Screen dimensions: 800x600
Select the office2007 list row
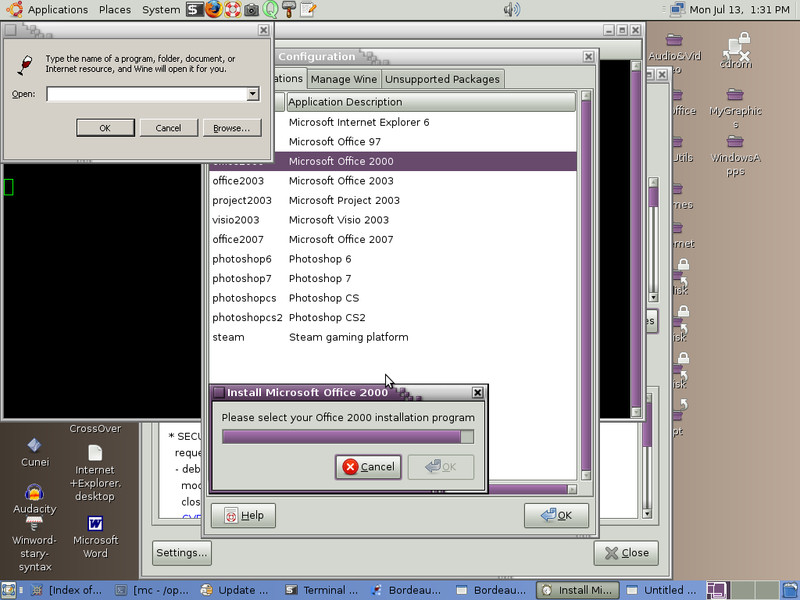pyautogui.click(x=393, y=239)
